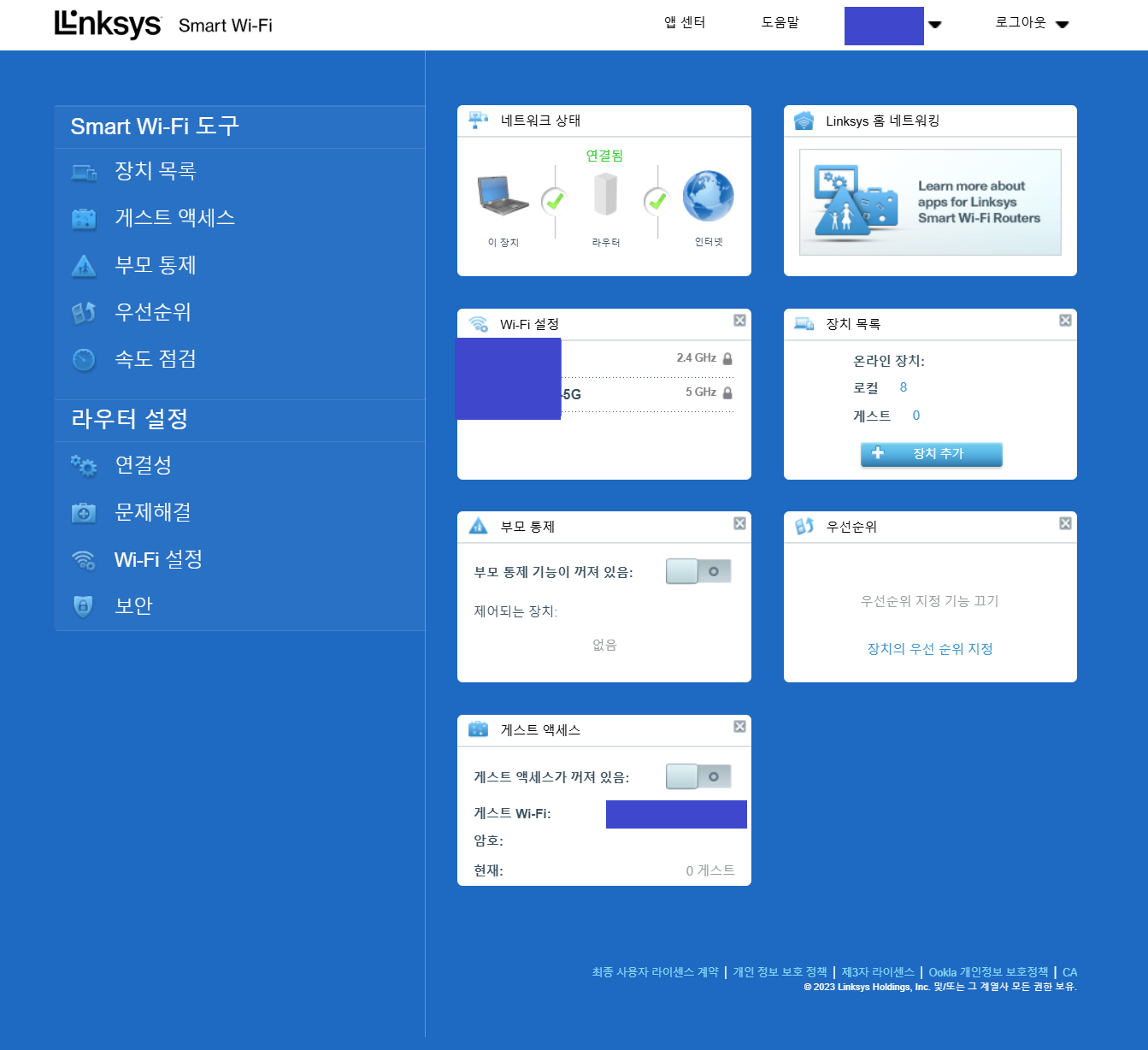Click the 우선순위 priority icon in the sidebar
The width and height of the screenshot is (1148, 1050).
(x=84, y=313)
